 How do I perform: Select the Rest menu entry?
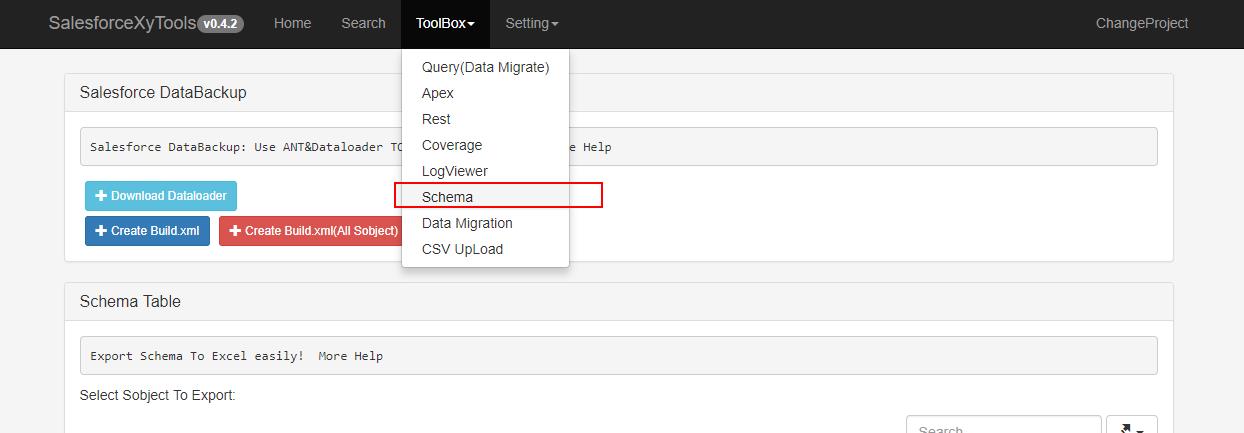(486, 119)
